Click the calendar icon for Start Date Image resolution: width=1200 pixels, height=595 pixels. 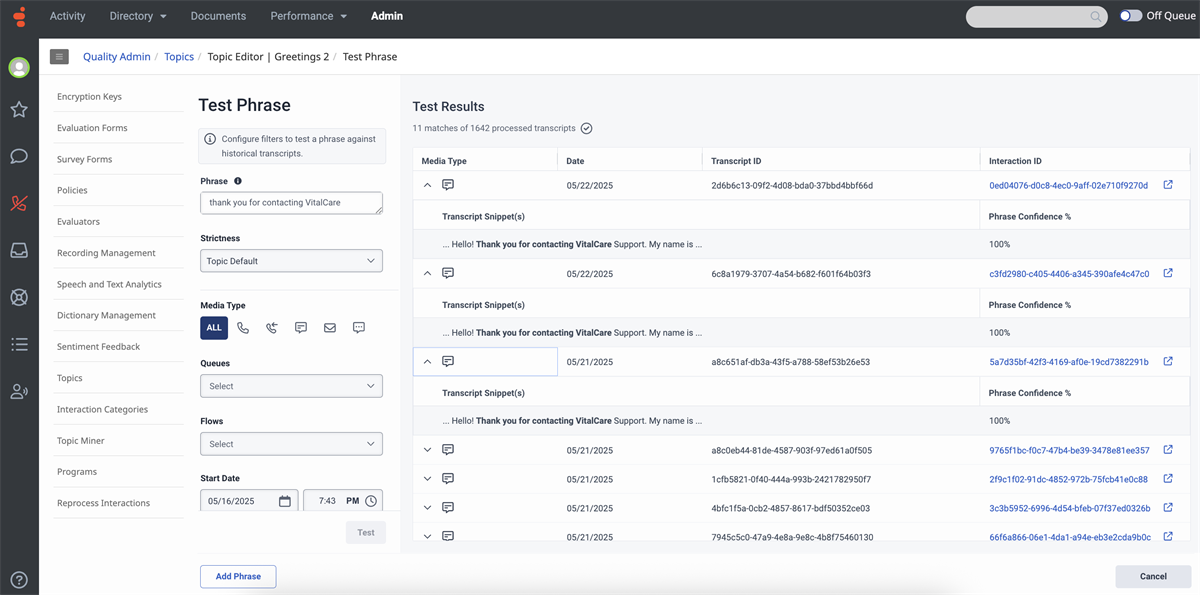(285, 501)
